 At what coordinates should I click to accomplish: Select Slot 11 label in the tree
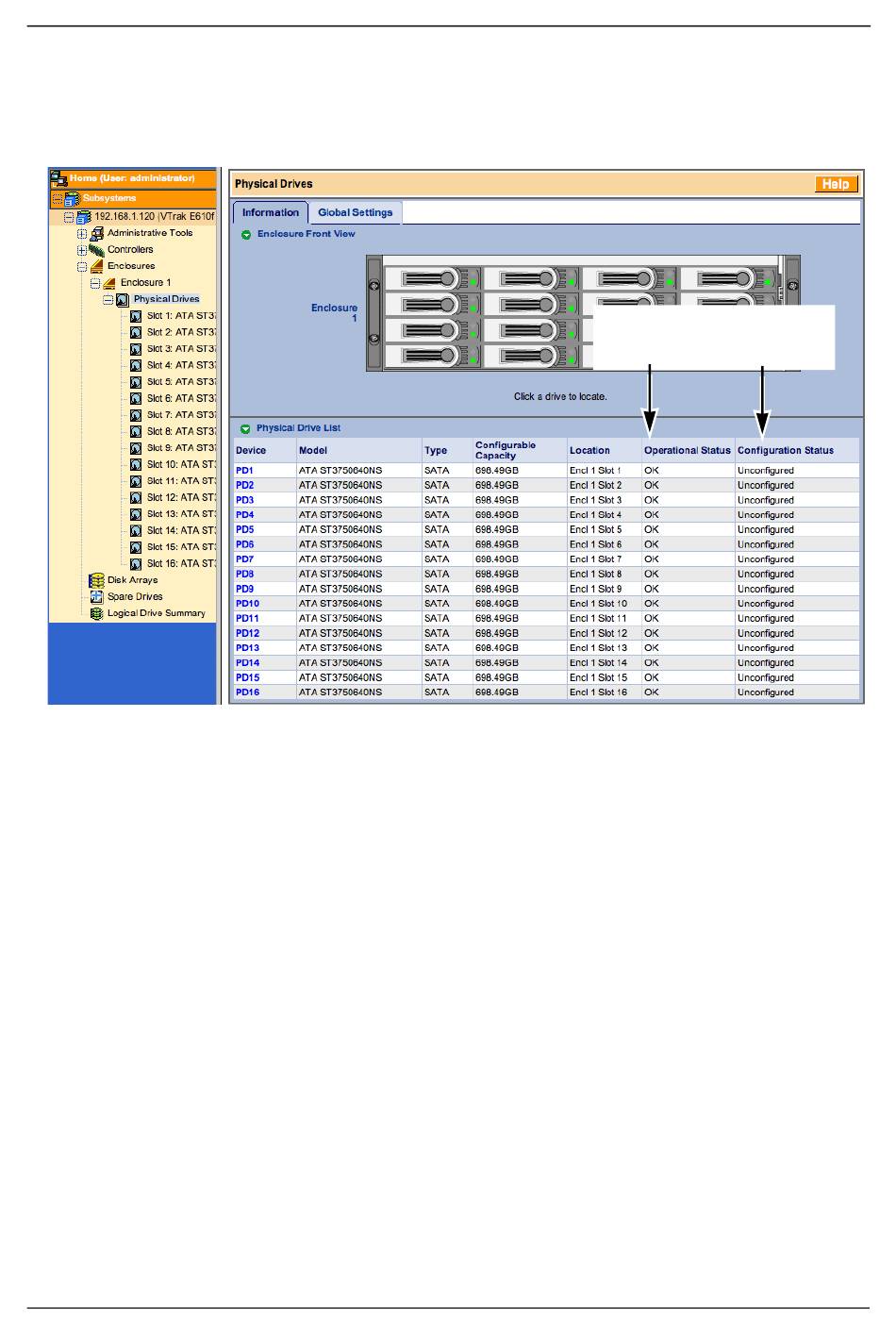181,481
